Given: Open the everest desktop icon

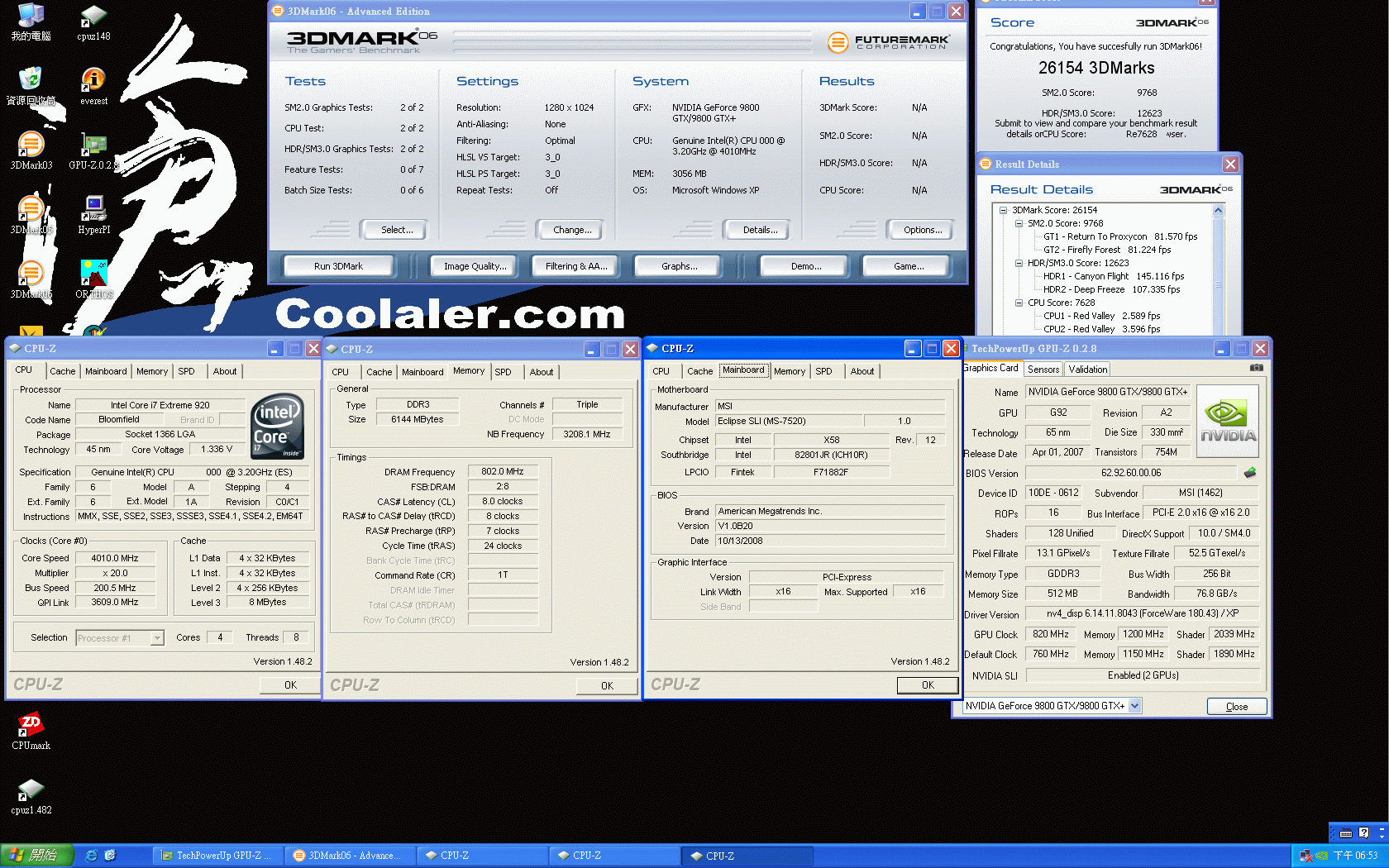Looking at the screenshot, I should [93, 86].
